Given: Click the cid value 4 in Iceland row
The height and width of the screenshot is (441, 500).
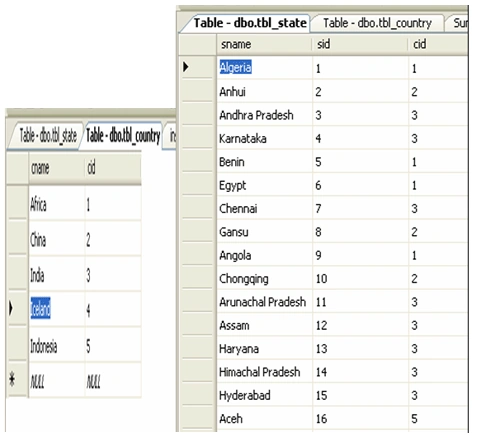Looking at the screenshot, I should coord(113,310).
